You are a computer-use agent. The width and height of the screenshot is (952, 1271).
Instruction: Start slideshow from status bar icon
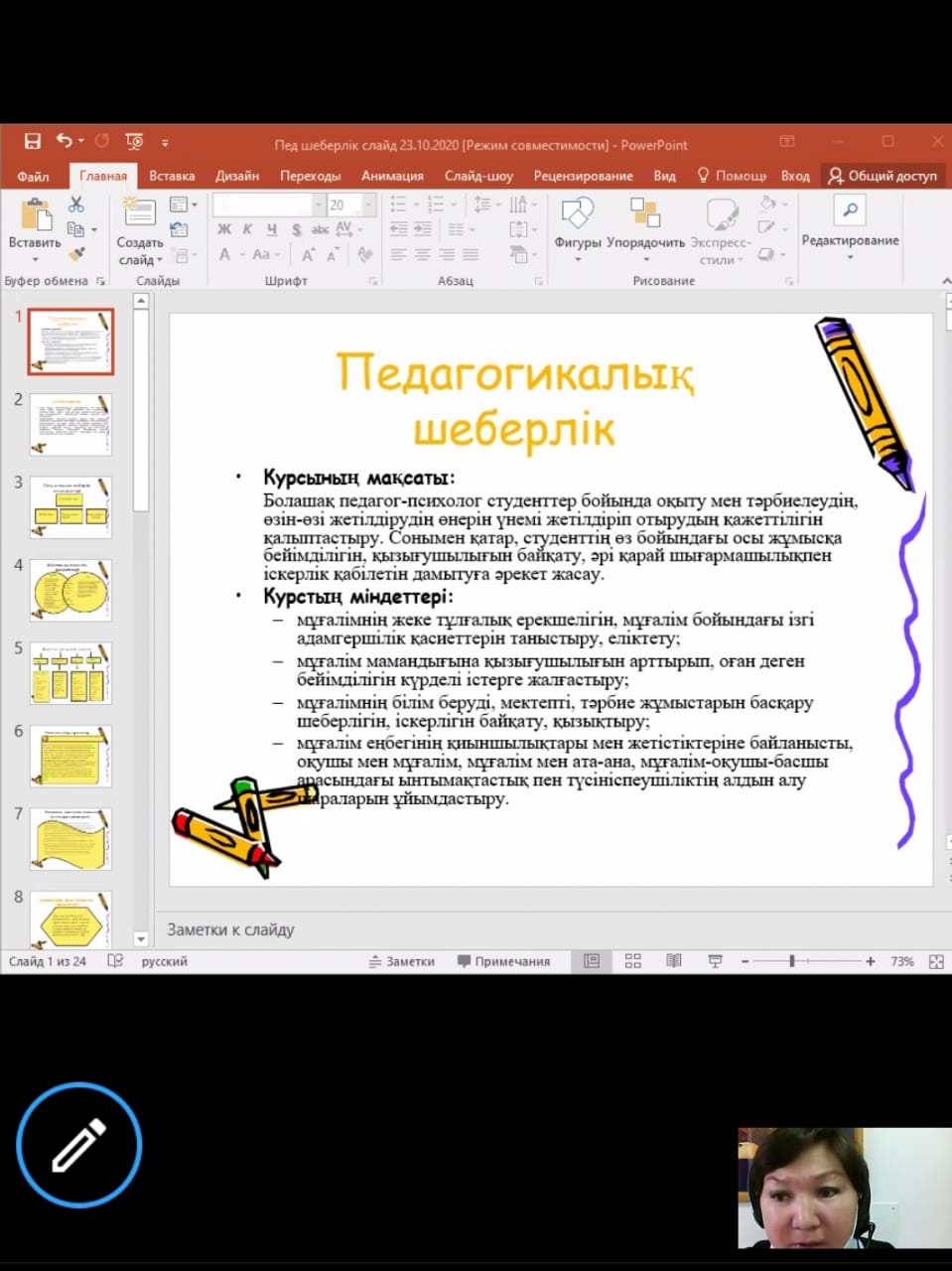(715, 961)
